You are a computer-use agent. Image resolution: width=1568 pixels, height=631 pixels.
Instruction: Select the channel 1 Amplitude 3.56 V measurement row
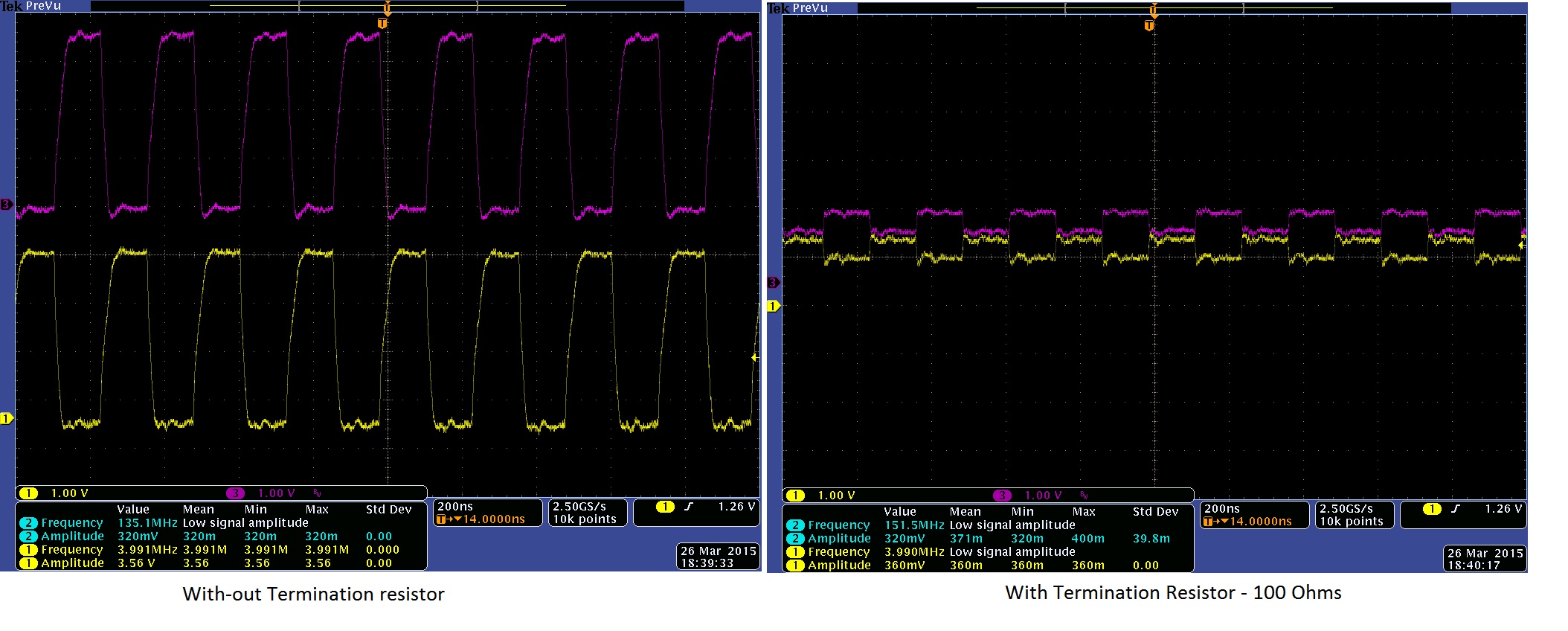pos(221,563)
